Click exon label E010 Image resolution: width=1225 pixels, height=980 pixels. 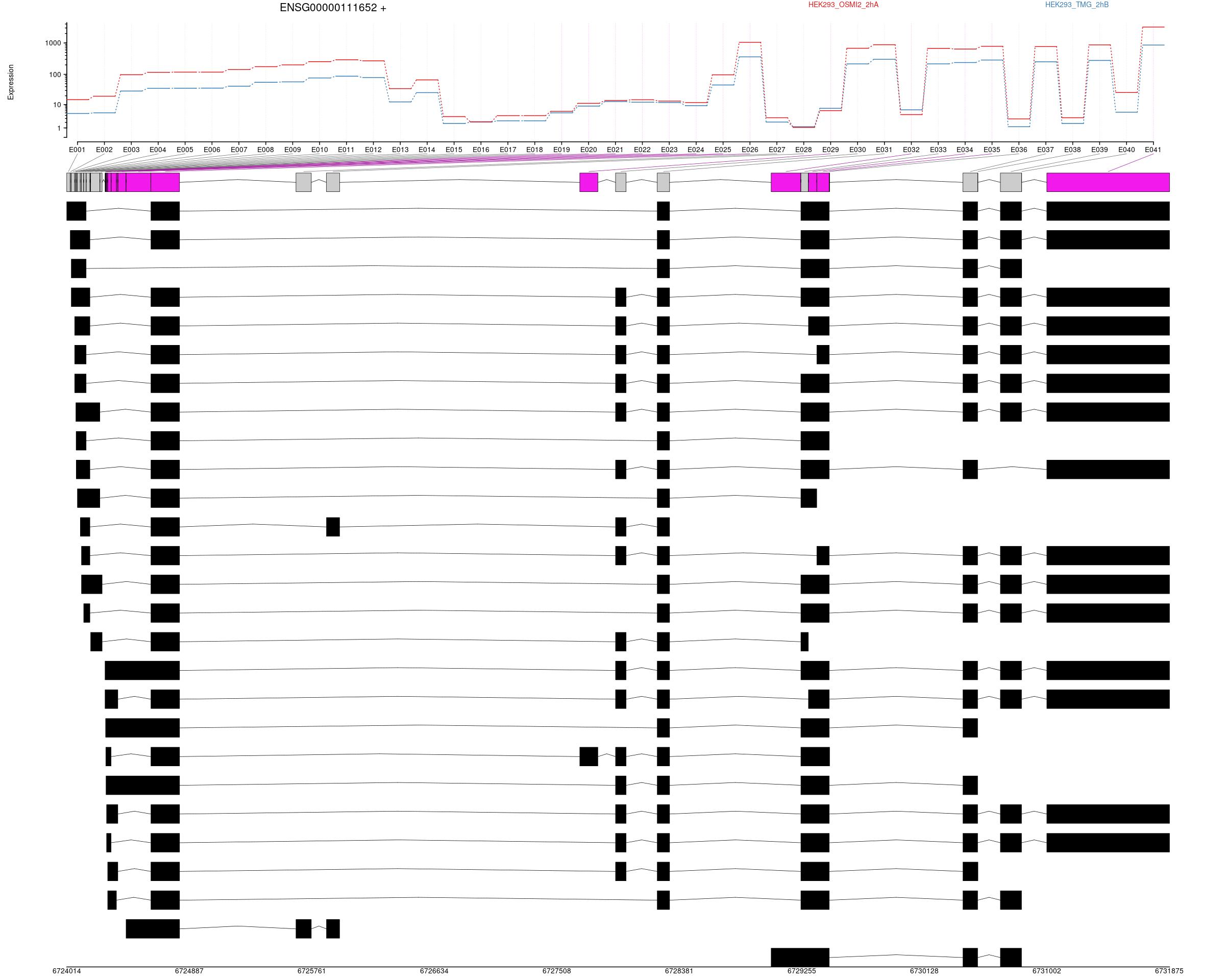coord(320,150)
